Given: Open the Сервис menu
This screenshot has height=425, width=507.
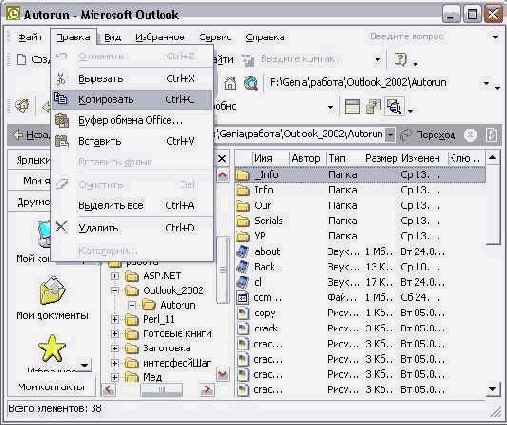Looking at the screenshot, I should click(215, 37).
